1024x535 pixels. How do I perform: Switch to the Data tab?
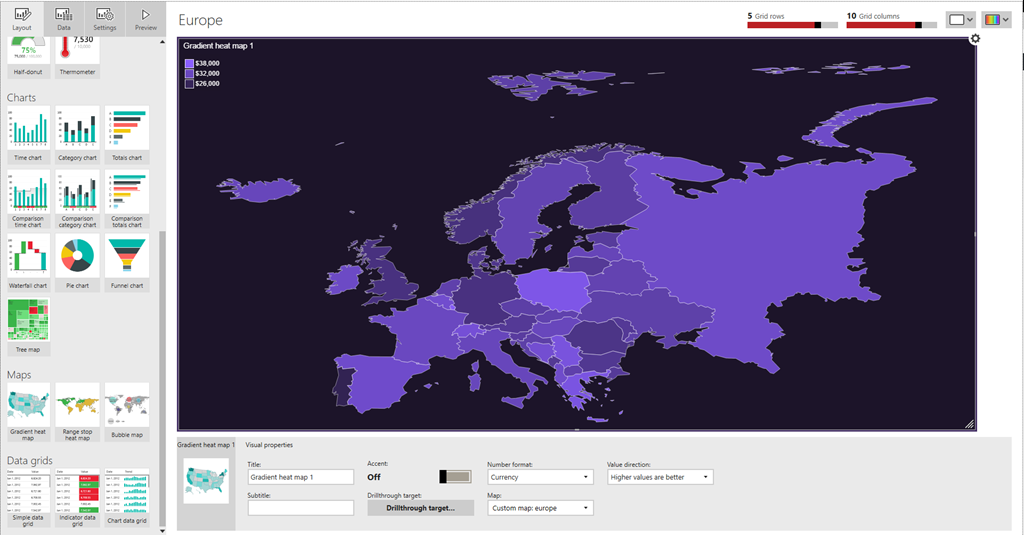[x=63, y=18]
